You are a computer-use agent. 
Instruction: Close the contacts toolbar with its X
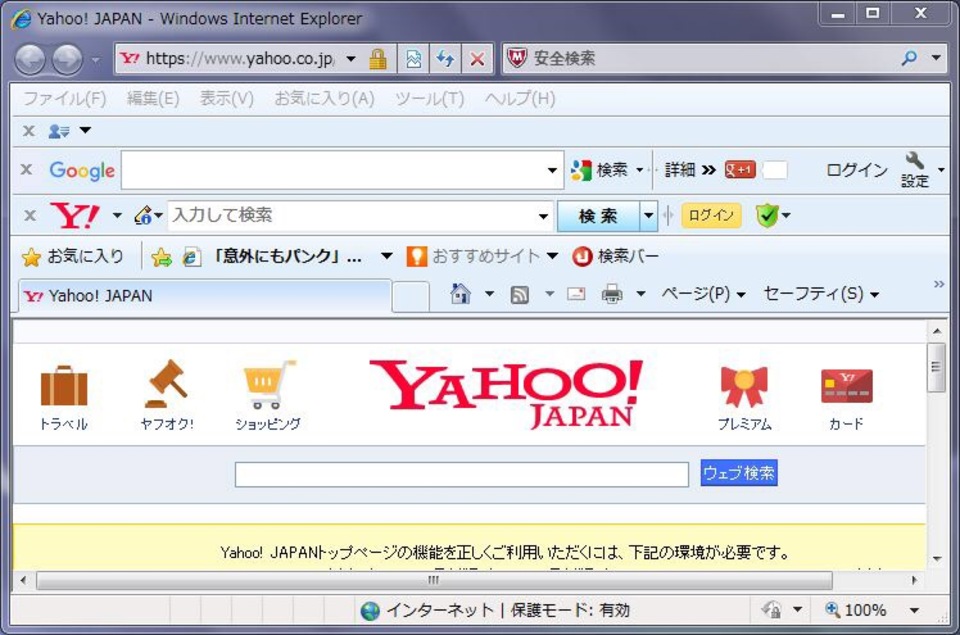tap(28, 130)
